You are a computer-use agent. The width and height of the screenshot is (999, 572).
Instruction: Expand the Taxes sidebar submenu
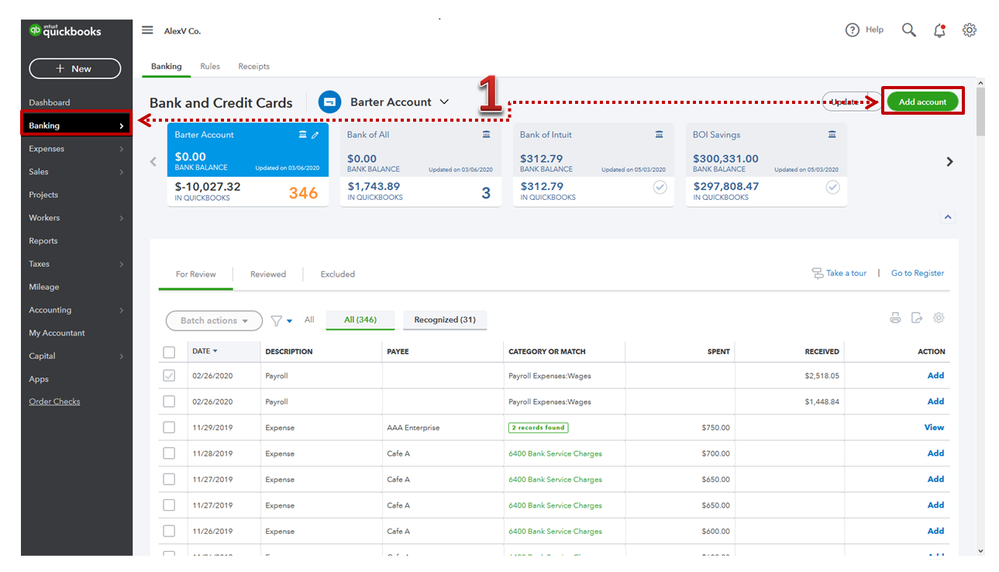121,264
